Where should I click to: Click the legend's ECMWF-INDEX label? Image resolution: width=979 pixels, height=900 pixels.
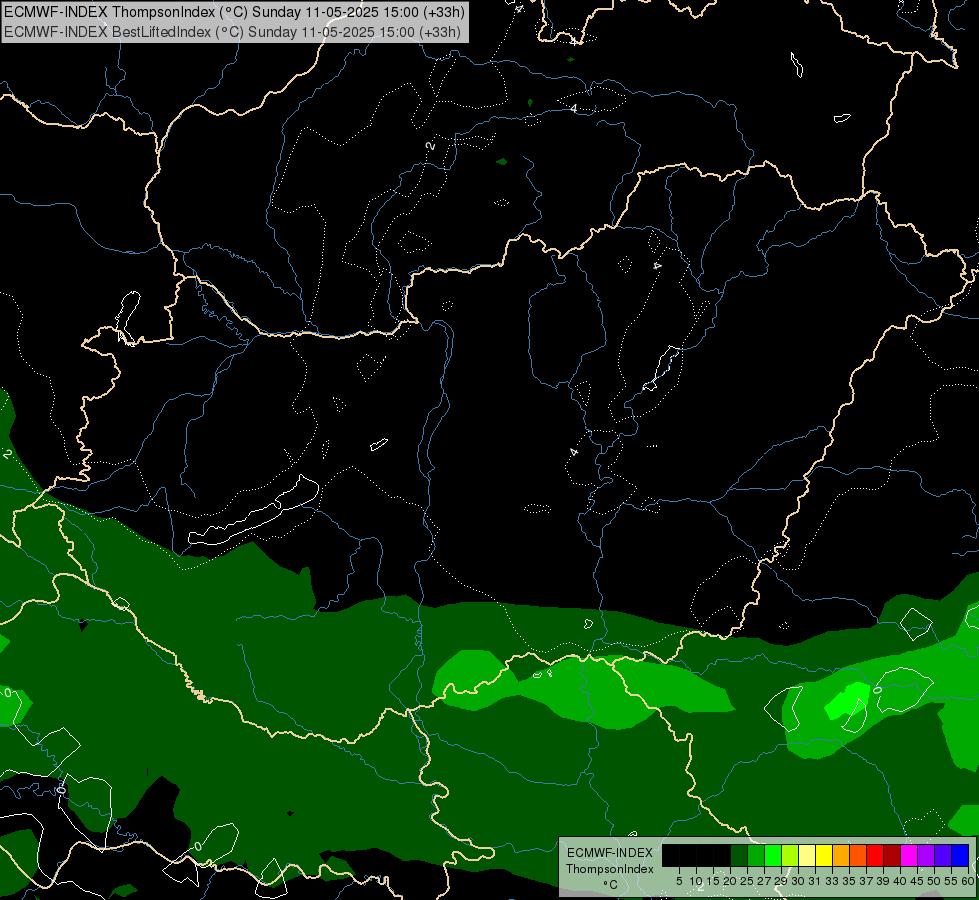(x=610, y=853)
